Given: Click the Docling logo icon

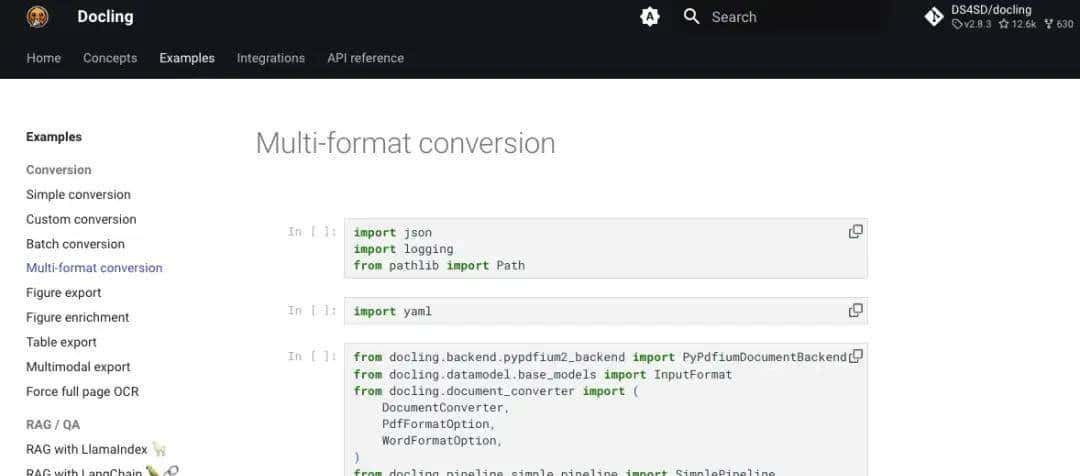Looking at the screenshot, I should (x=38, y=17).
